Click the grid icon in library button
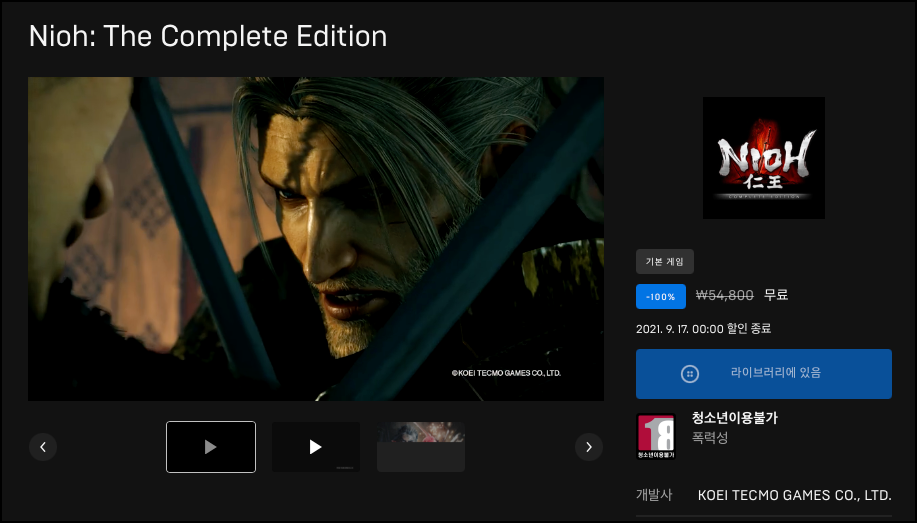917x523 pixels. point(690,374)
